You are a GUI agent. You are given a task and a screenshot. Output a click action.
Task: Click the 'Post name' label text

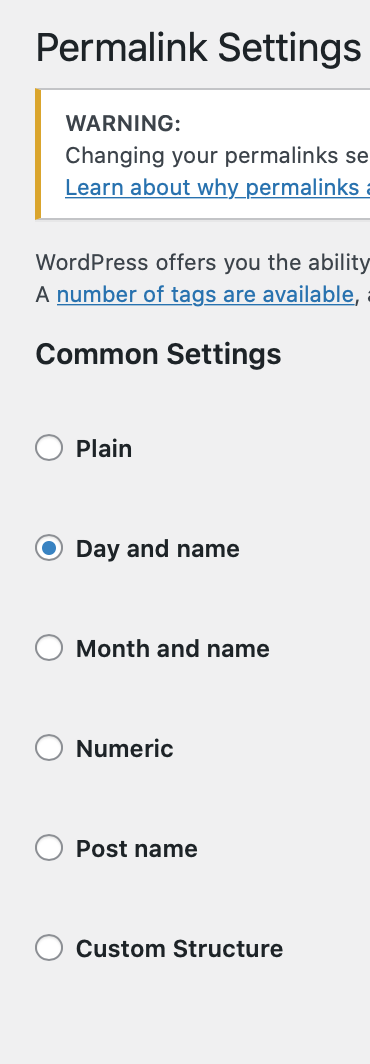[x=136, y=848]
